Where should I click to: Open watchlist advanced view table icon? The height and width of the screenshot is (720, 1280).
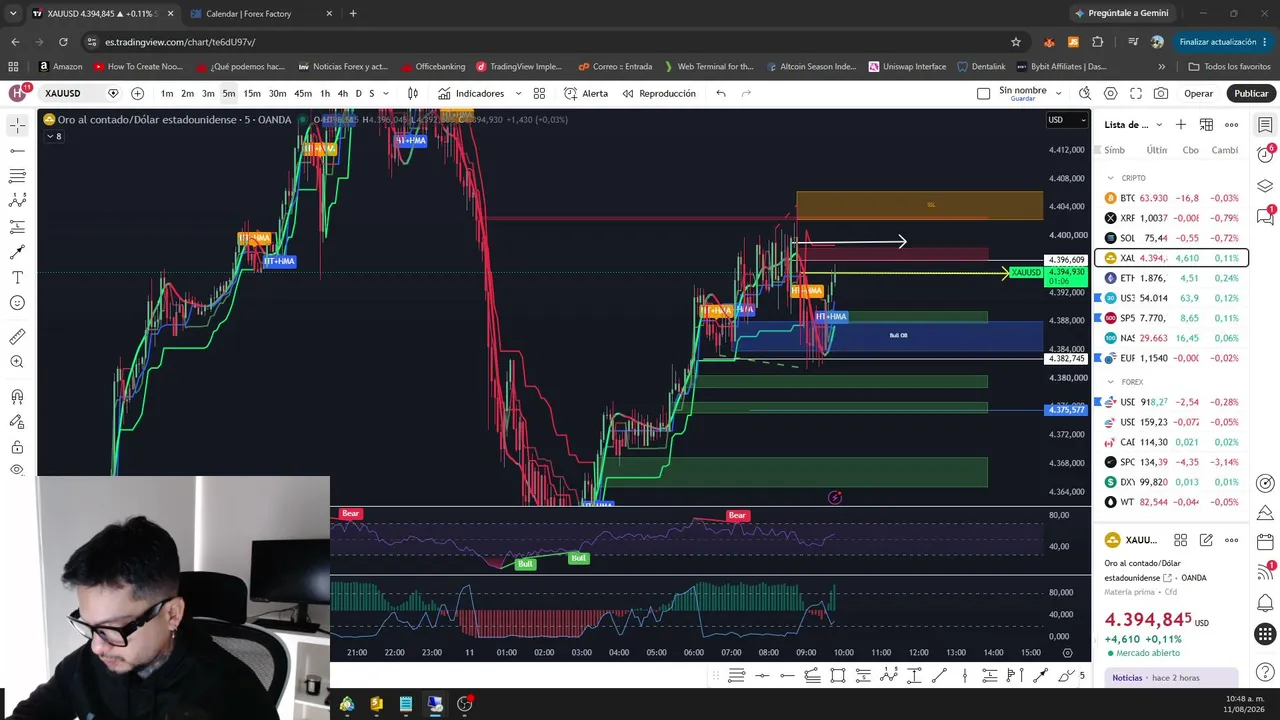point(1206,125)
